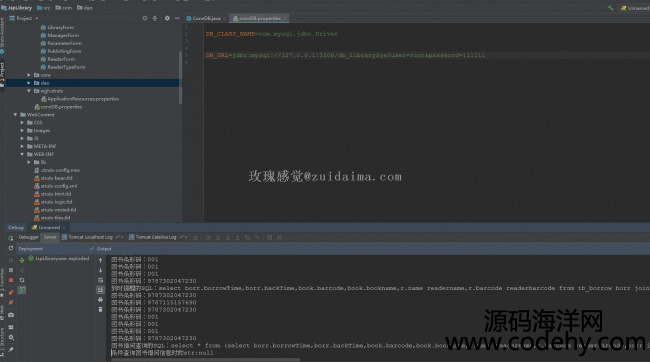Click the build hammer icon
650x362 pixels.
point(610,8)
